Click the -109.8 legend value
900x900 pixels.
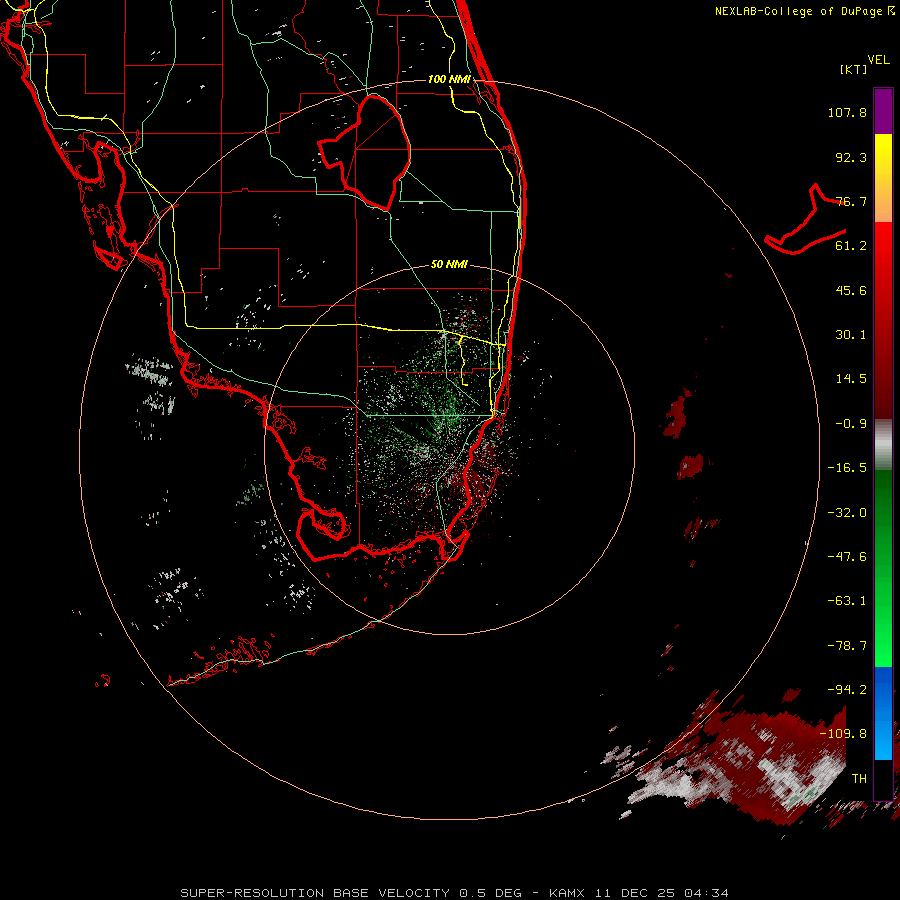pyautogui.click(x=843, y=734)
